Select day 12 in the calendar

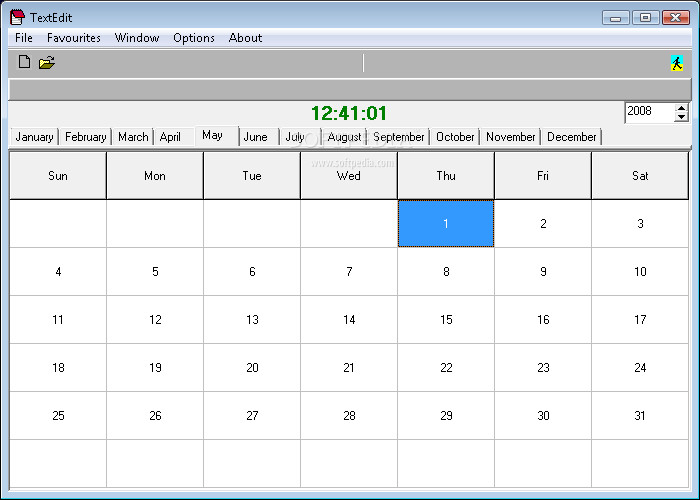coord(155,320)
